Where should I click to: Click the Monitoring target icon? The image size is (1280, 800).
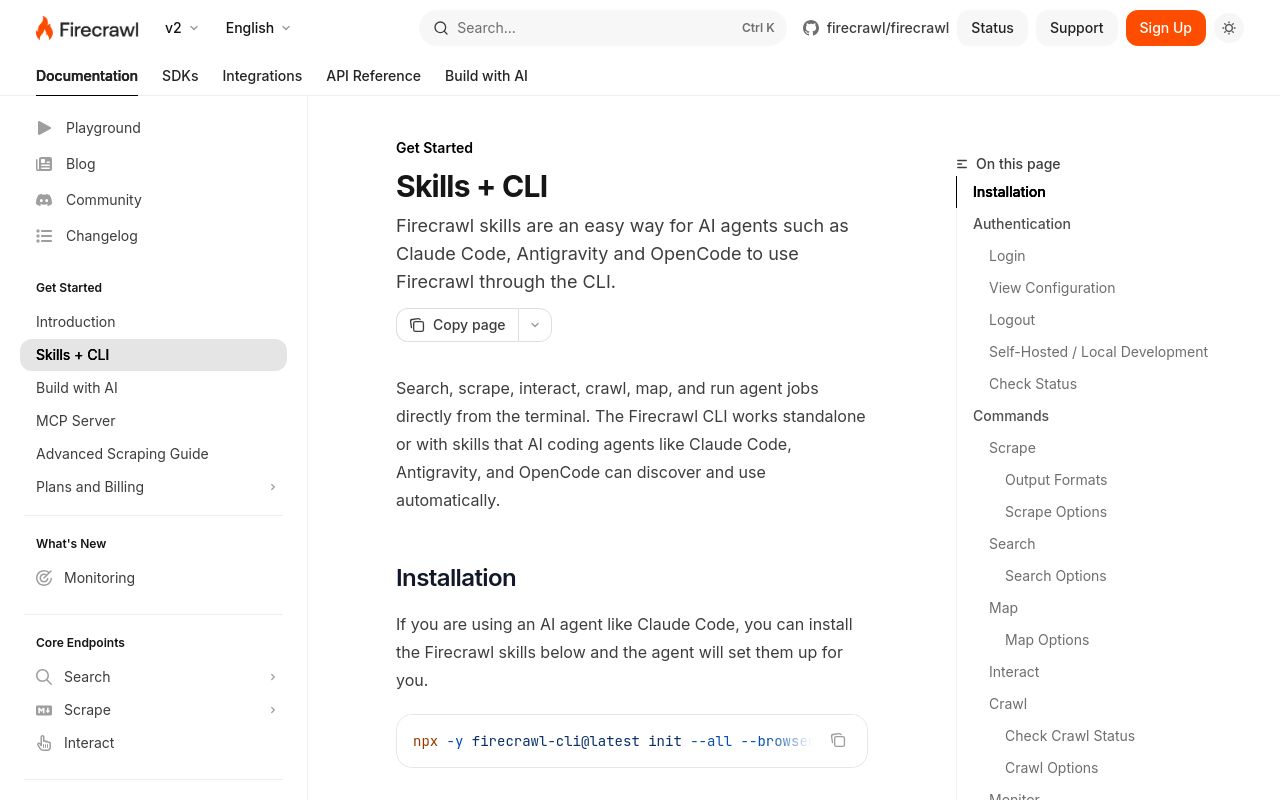[44, 578]
